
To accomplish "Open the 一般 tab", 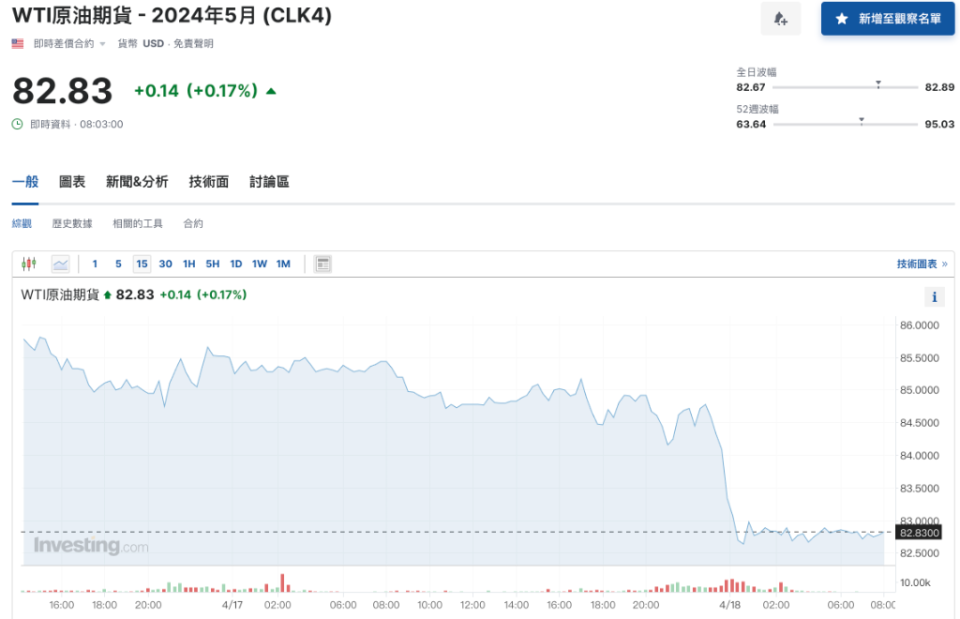I will [x=25, y=182].
